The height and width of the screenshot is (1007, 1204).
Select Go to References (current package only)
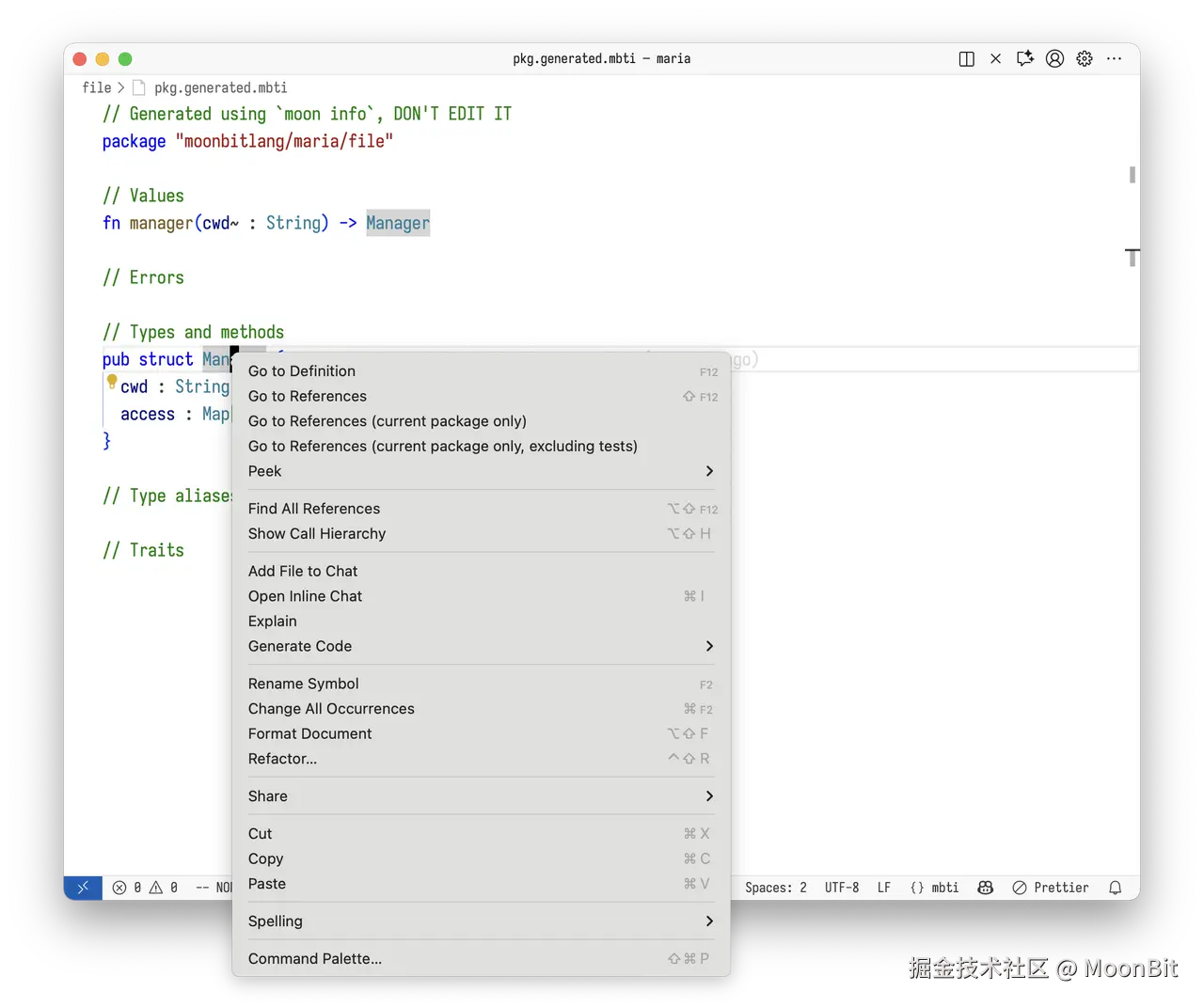pyautogui.click(x=482, y=421)
